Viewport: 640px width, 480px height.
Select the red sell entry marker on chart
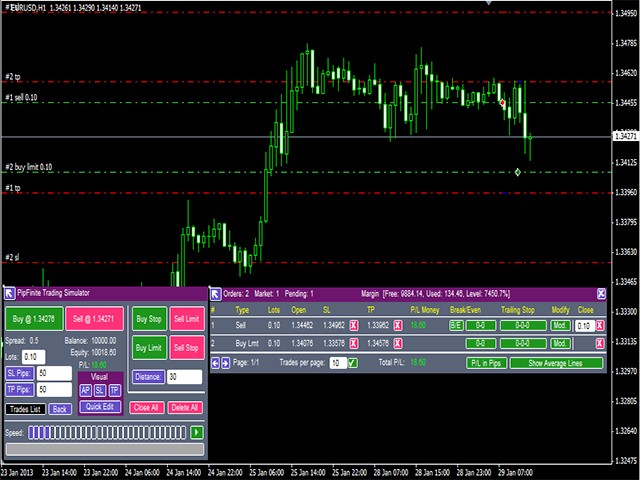[502, 102]
